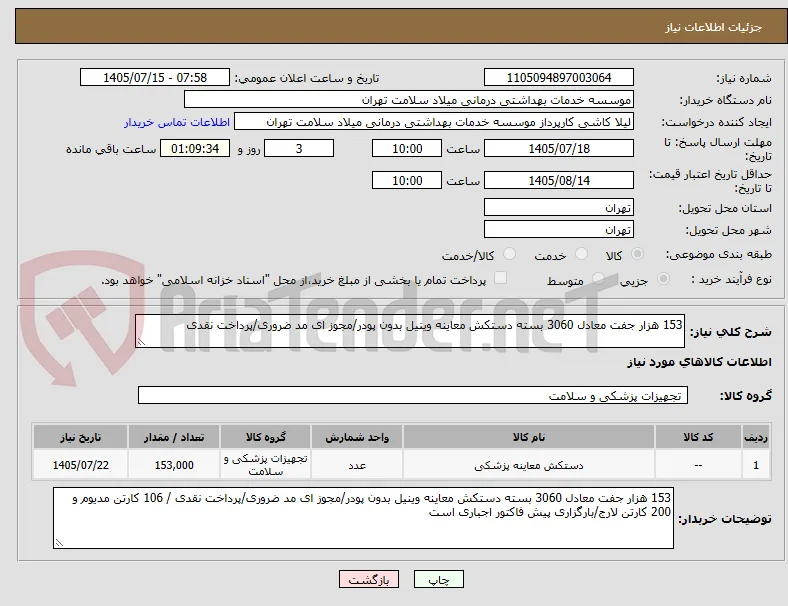Click the response deadline time field 10:00
788x606 pixels.
pos(407,149)
